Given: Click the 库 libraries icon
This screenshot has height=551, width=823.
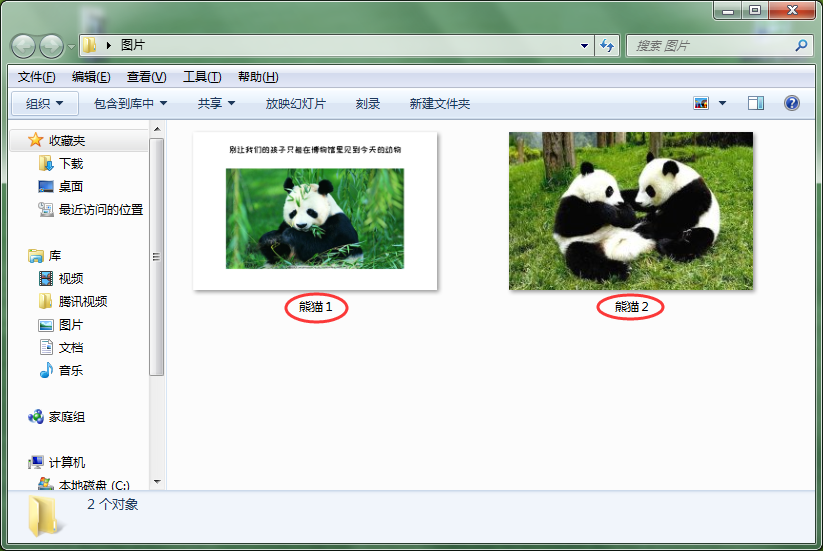Looking at the screenshot, I should point(36,256).
